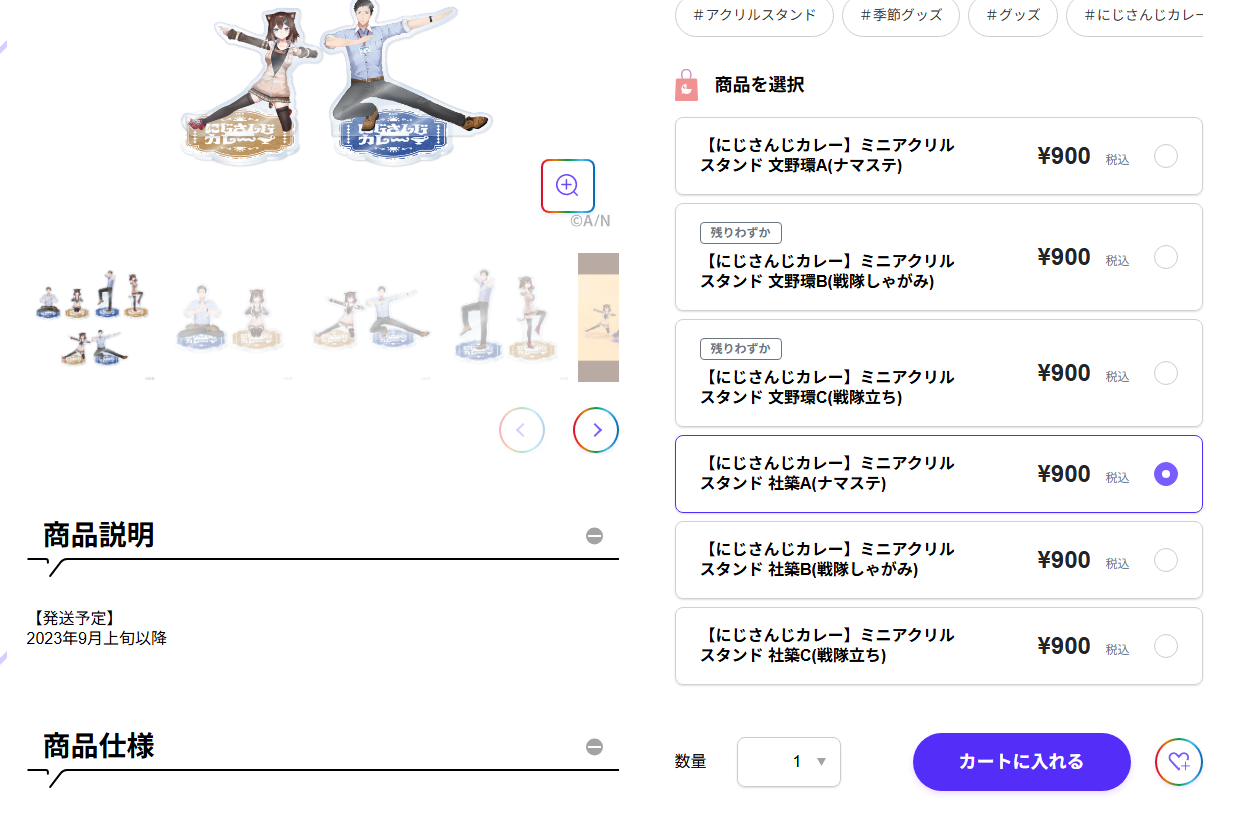Image resolution: width=1243 pixels, height=813 pixels.
Task: Add item to wishlist heart icon
Action: tap(1179, 762)
